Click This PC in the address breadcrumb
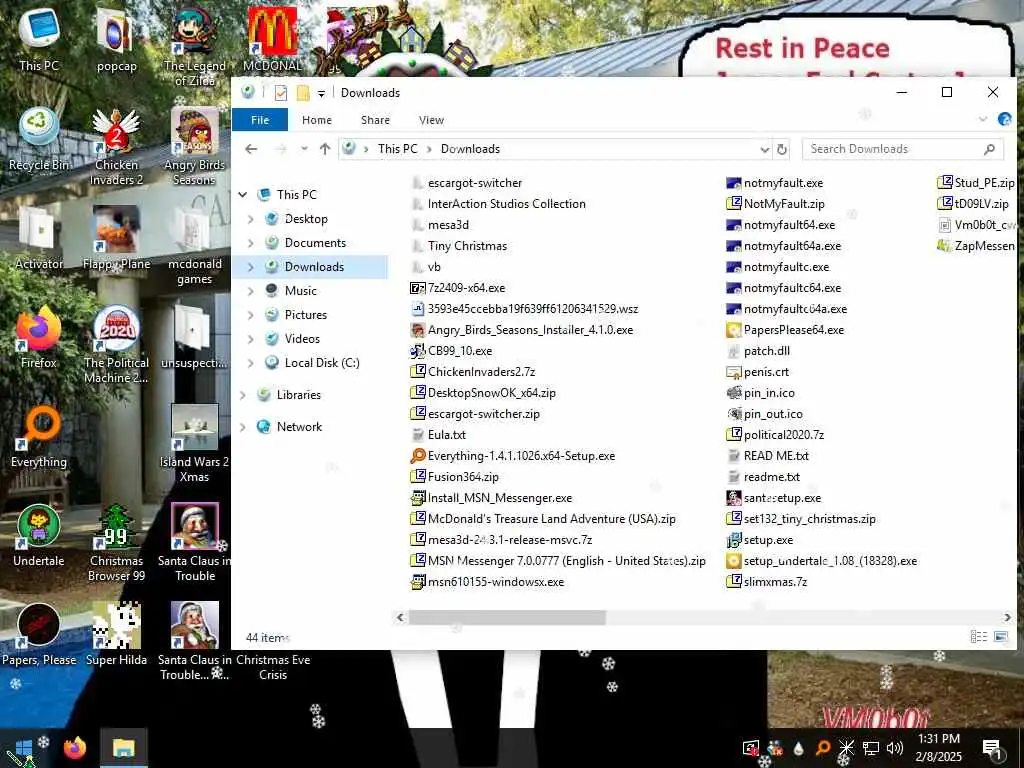The image size is (1024, 768). pyautogui.click(x=397, y=149)
